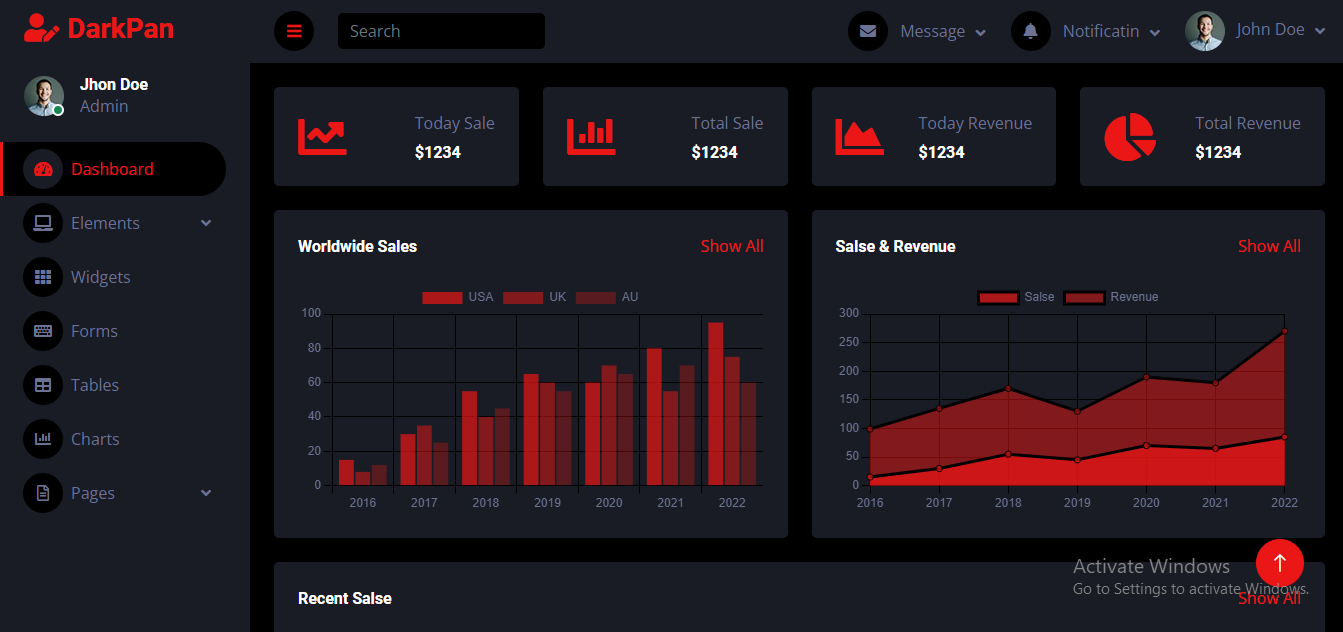Click the bell notification icon
The height and width of the screenshot is (632, 1343).
(1031, 31)
